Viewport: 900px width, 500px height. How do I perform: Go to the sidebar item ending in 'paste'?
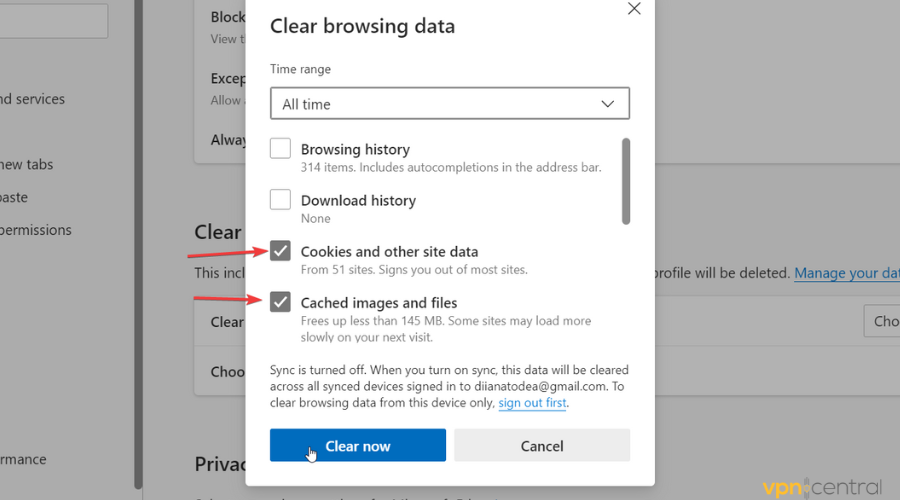pos(14,197)
